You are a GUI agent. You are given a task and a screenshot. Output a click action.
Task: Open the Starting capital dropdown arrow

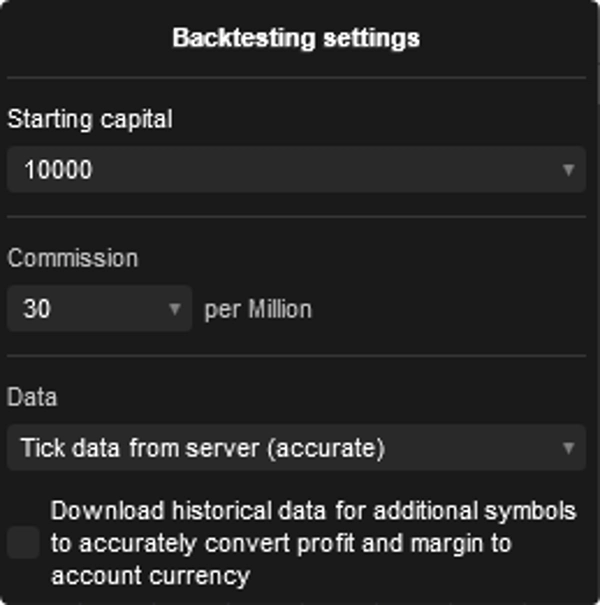(568, 170)
